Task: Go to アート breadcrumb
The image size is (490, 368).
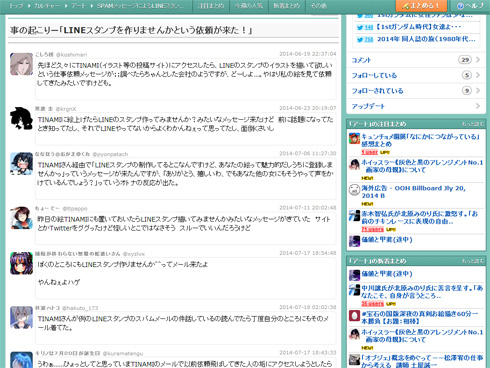Action: tap(78, 6)
